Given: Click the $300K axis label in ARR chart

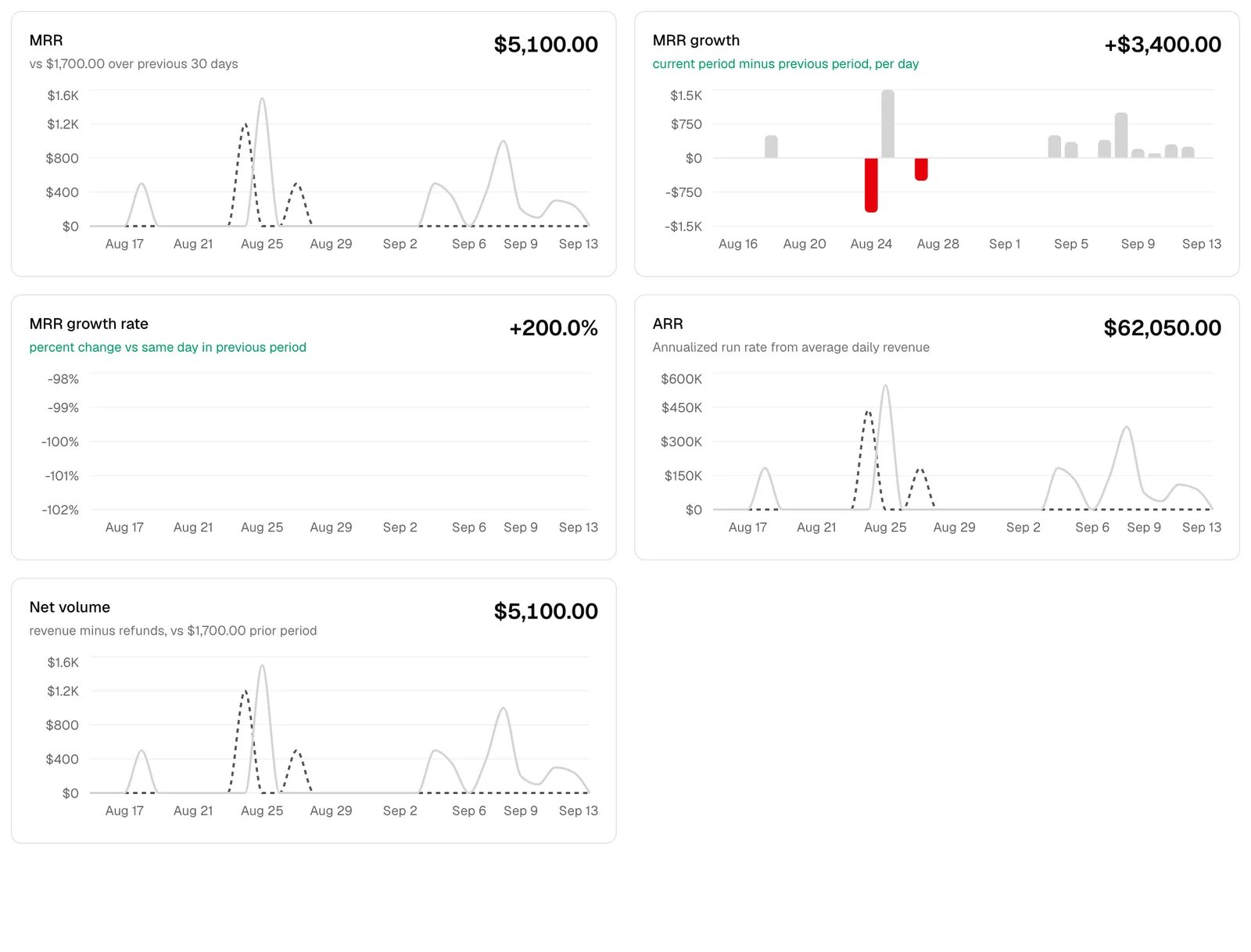Looking at the screenshot, I should click(682, 442).
